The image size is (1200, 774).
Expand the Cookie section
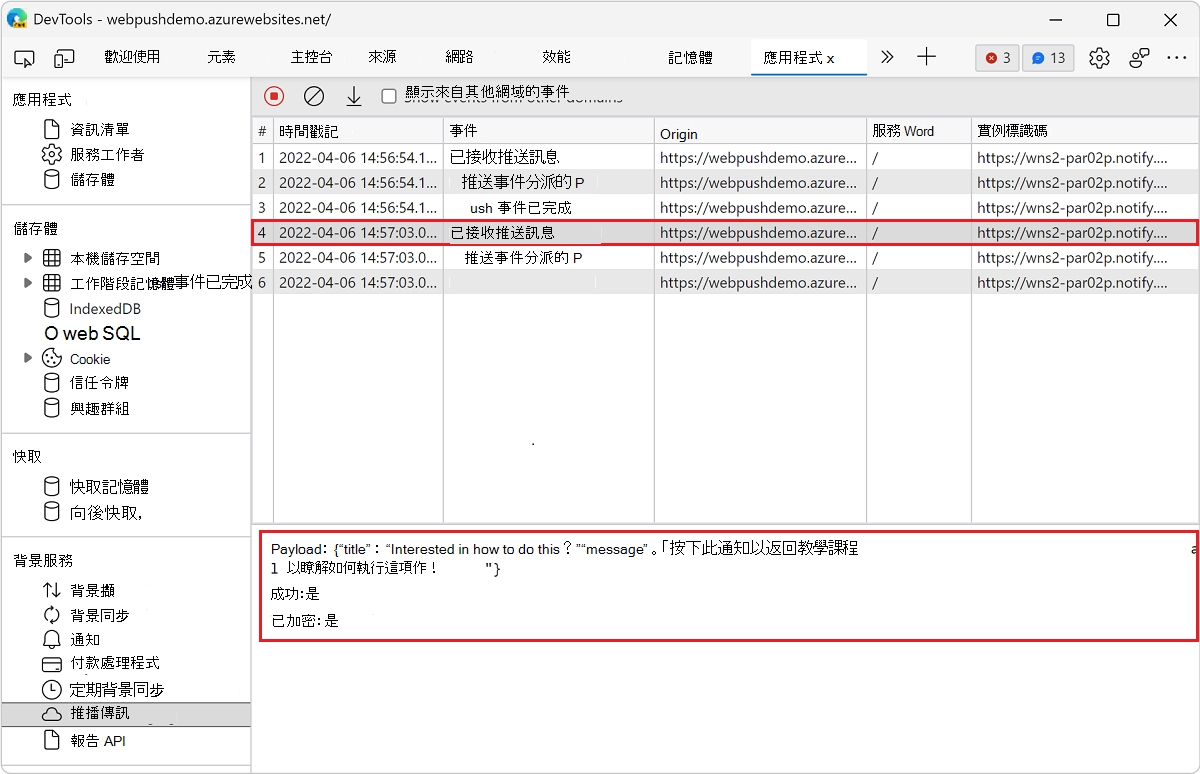pyautogui.click(x=28, y=358)
